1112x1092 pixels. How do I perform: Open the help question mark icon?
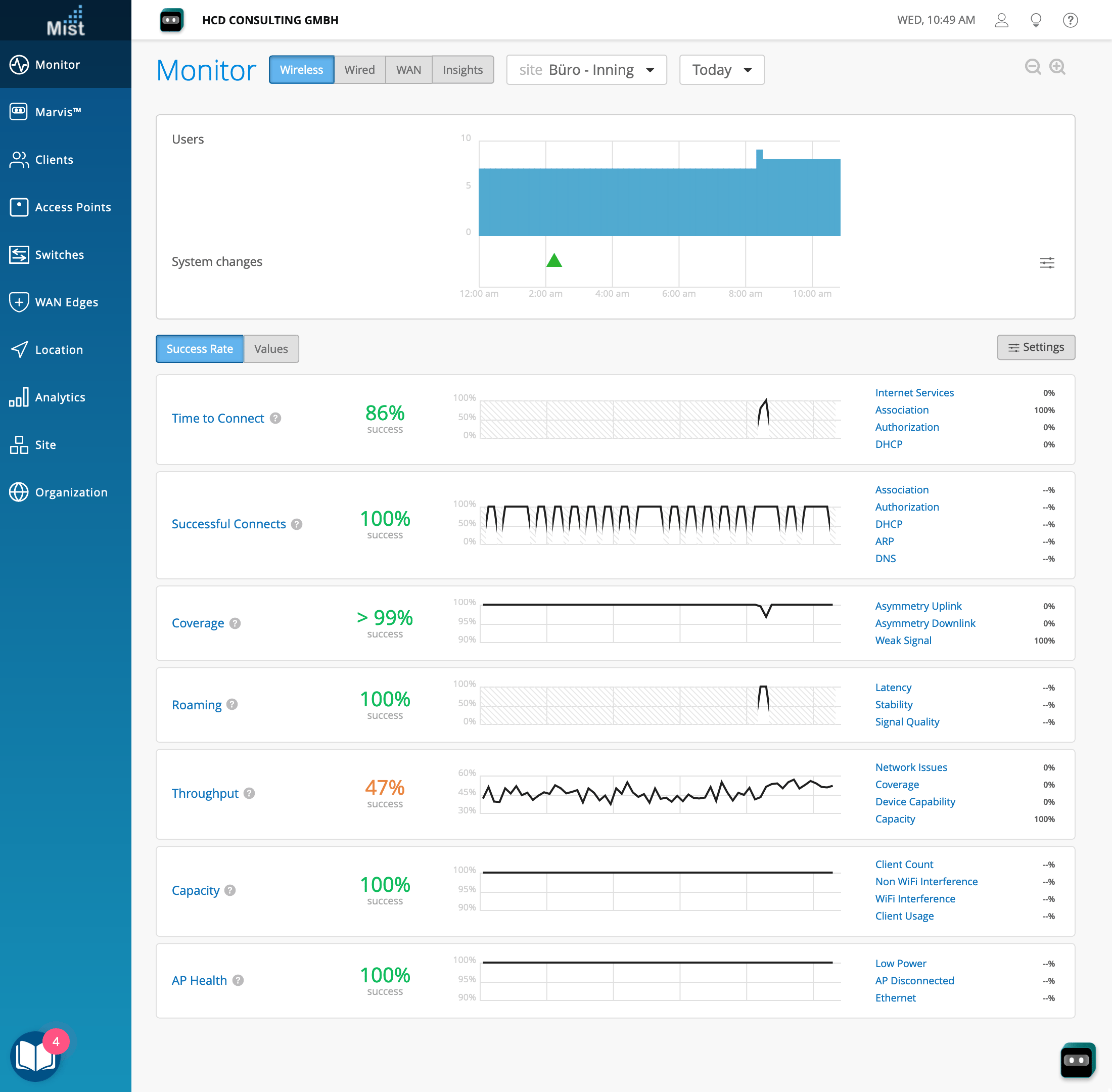[x=1070, y=20]
